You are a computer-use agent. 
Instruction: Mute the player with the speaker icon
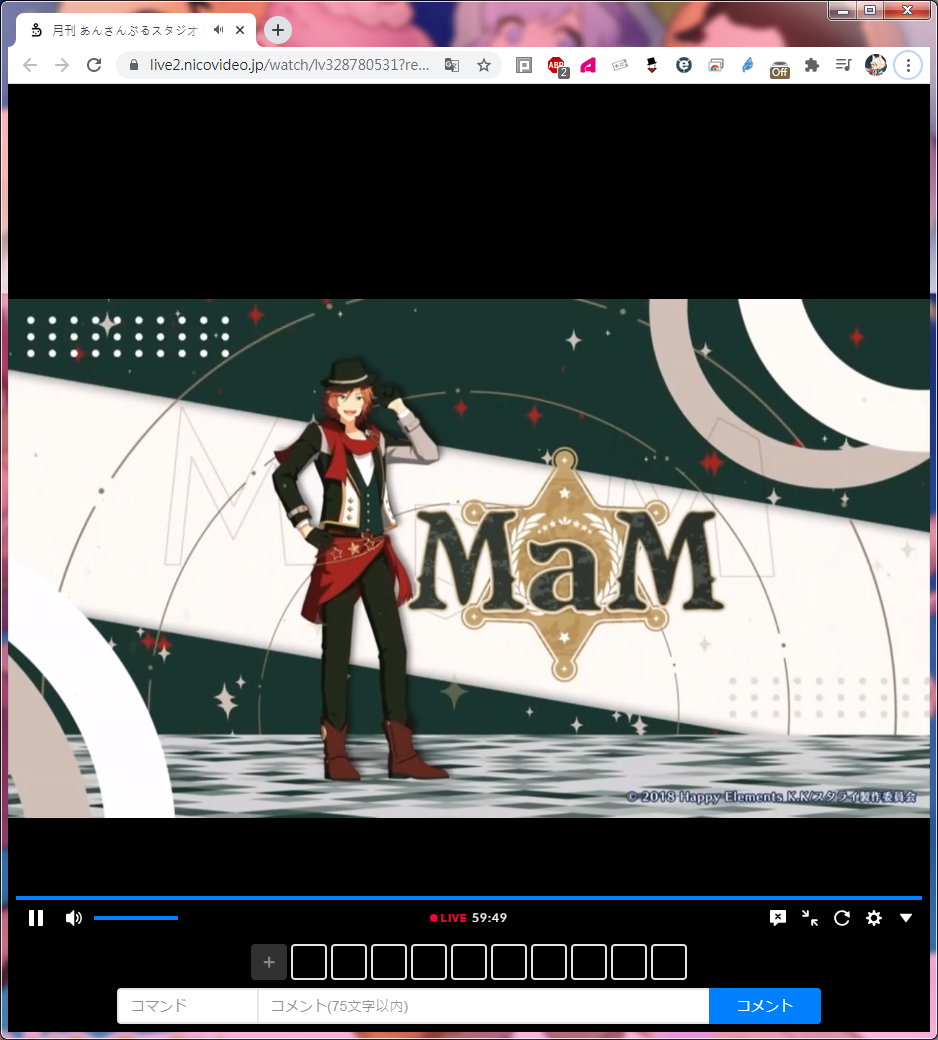click(74, 918)
